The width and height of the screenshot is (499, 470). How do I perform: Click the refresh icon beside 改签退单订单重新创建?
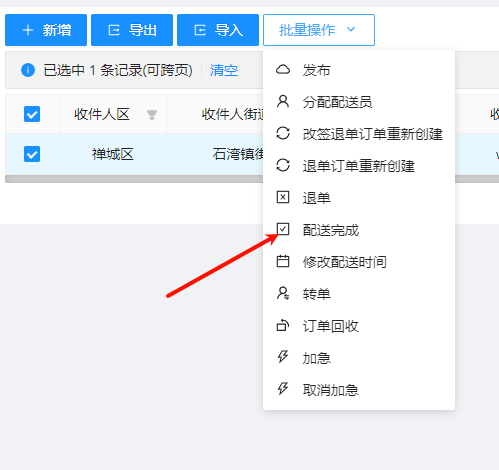(283, 133)
